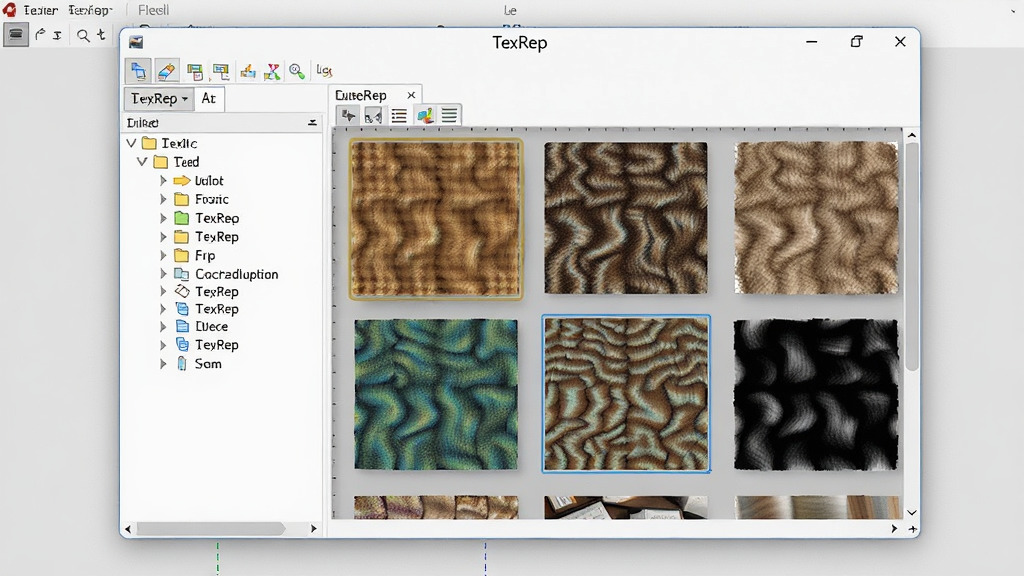Select the beige wavy texture thumbnail
The width and height of the screenshot is (1024, 576).
point(816,217)
